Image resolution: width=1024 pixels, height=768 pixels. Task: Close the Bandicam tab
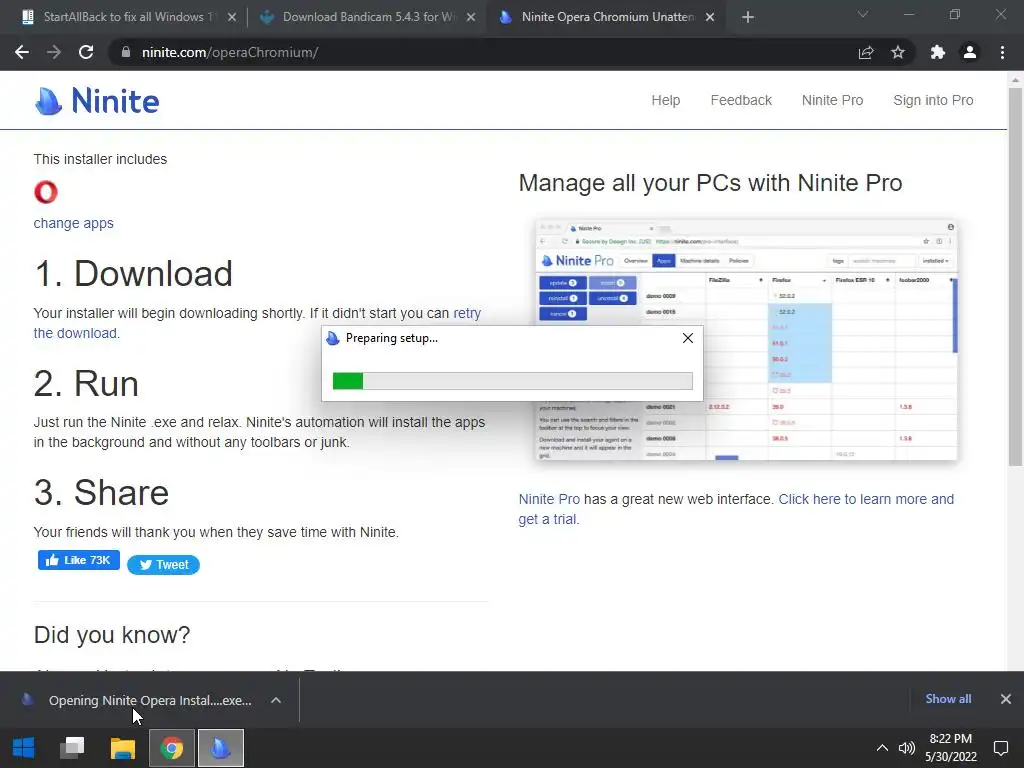pyautogui.click(x=471, y=17)
